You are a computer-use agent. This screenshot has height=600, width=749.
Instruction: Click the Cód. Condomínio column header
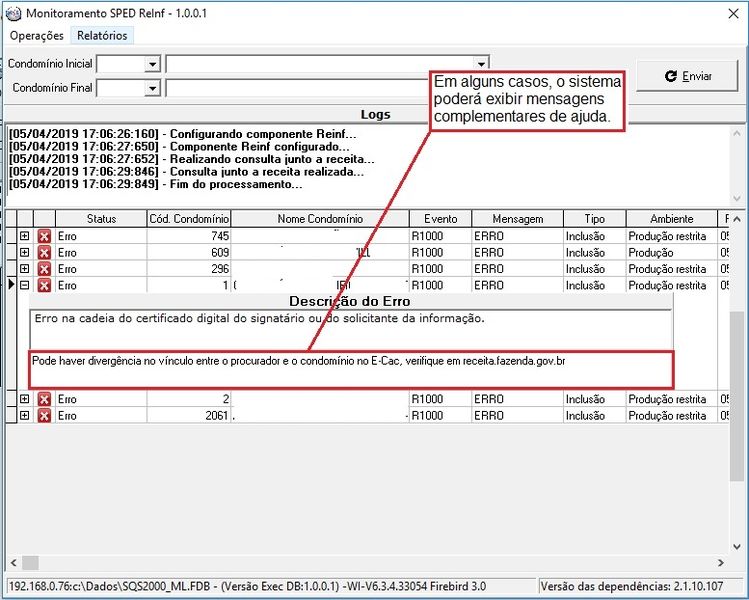(189, 219)
